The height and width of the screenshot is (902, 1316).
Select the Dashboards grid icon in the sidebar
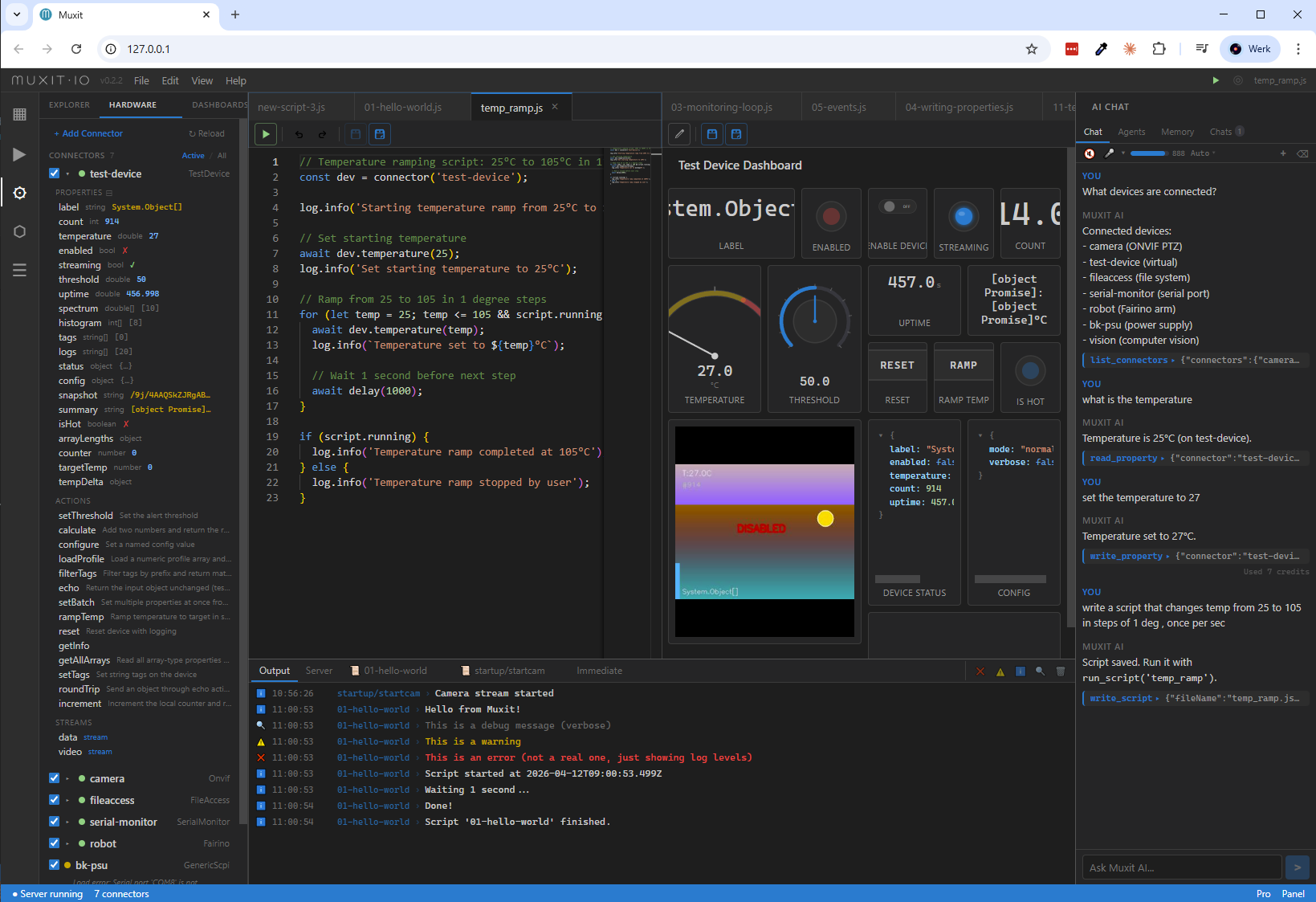pyautogui.click(x=19, y=114)
